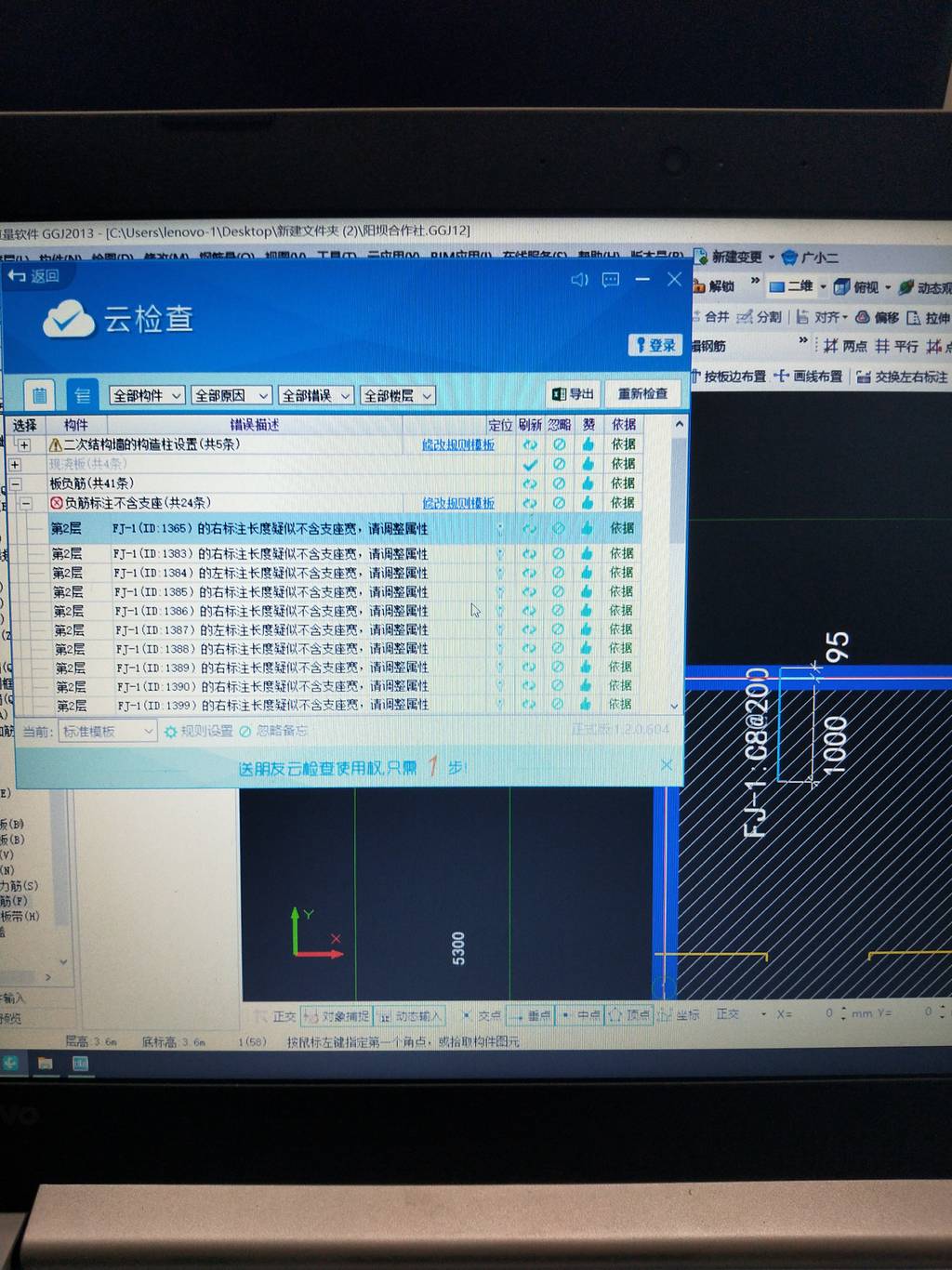Click the 登录 login button

[x=656, y=345]
